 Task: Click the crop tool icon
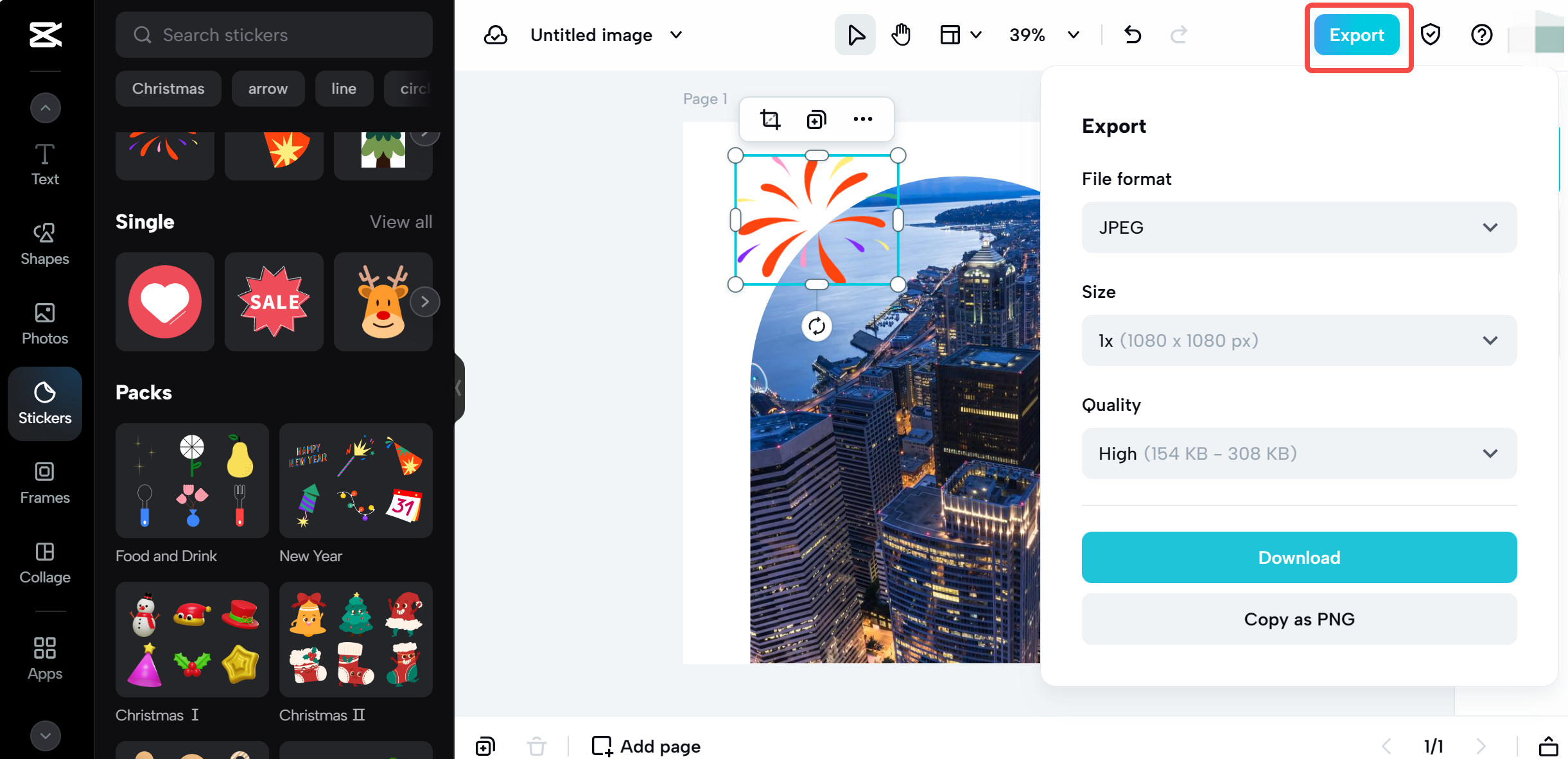(771, 121)
